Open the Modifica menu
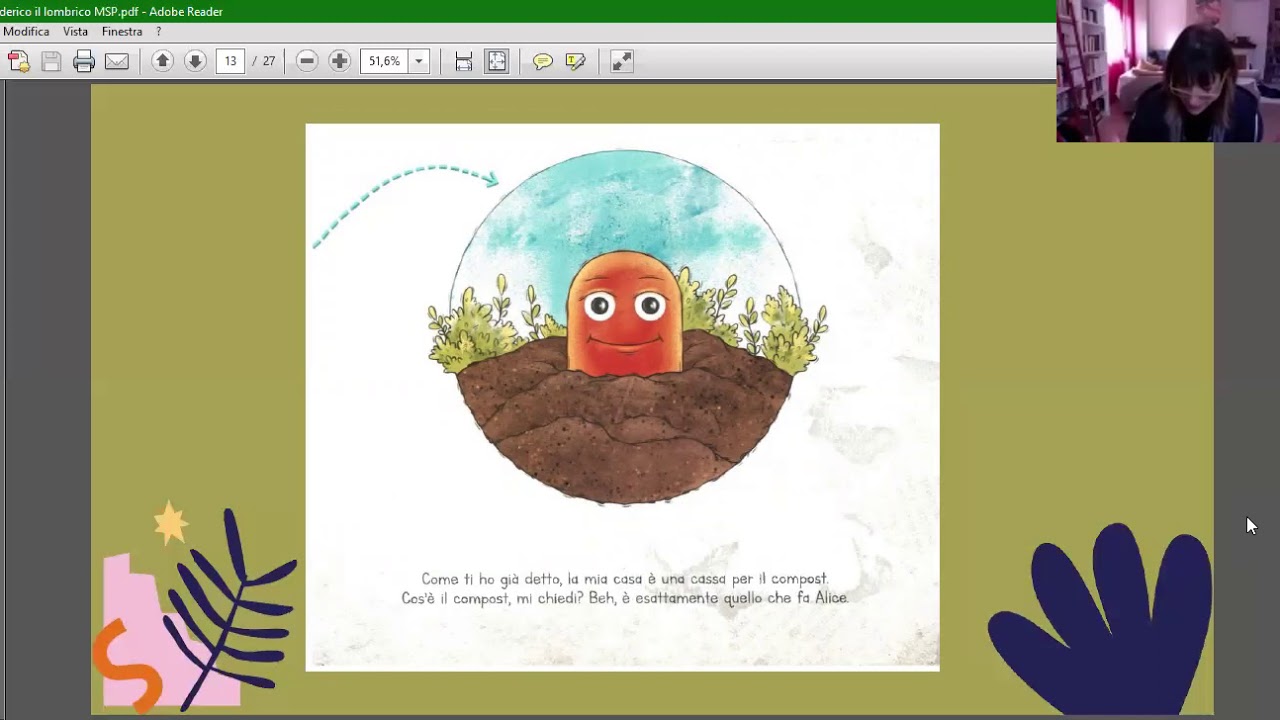1280x720 pixels. [x=26, y=32]
